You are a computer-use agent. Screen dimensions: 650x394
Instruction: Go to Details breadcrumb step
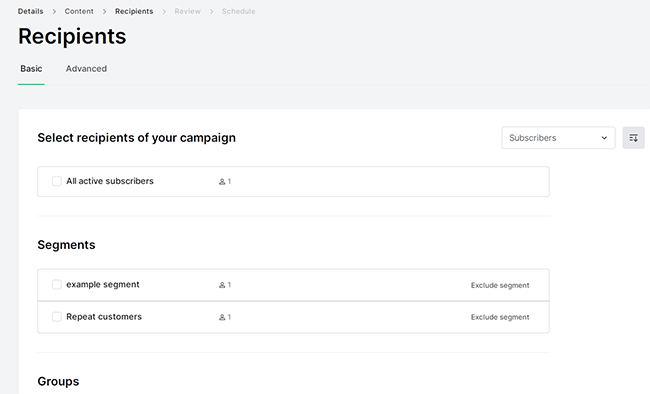coord(30,11)
